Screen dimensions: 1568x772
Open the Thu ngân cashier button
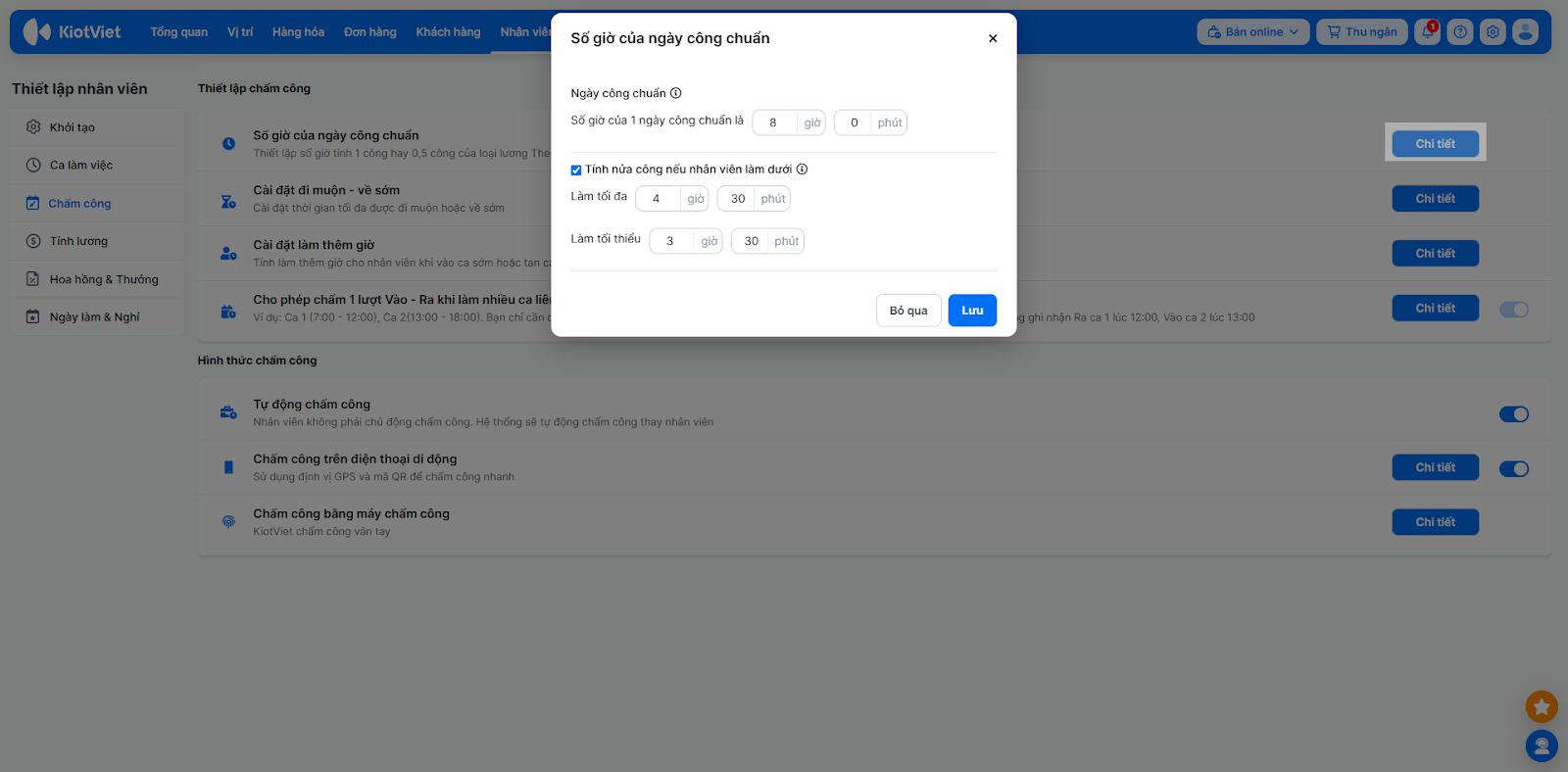1362,32
